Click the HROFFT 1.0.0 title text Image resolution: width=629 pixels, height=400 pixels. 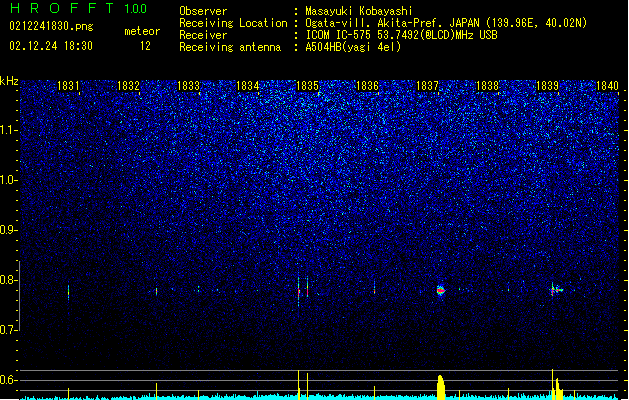click(x=79, y=8)
